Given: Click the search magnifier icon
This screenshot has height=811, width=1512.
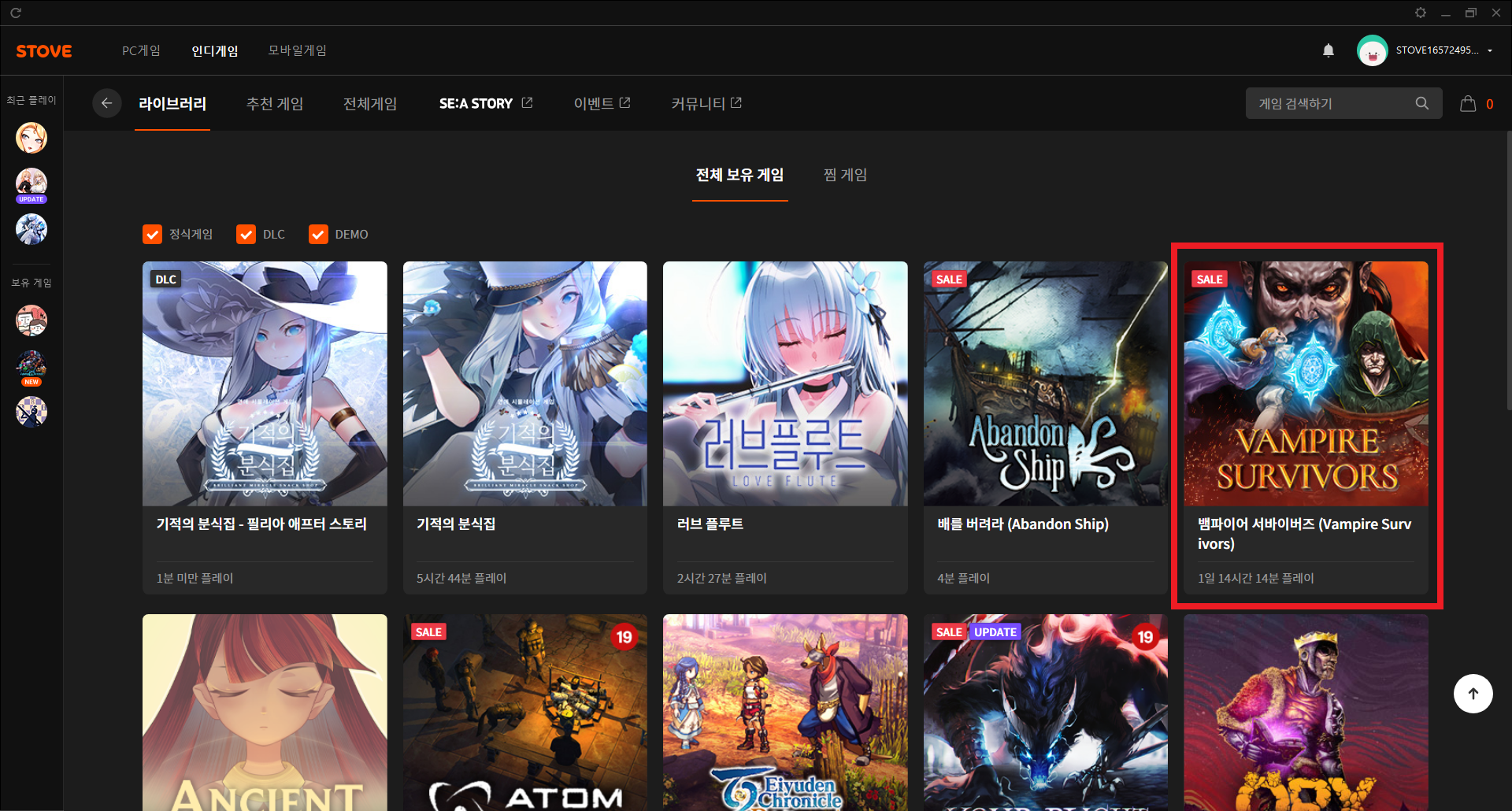Looking at the screenshot, I should click(1421, 103).
